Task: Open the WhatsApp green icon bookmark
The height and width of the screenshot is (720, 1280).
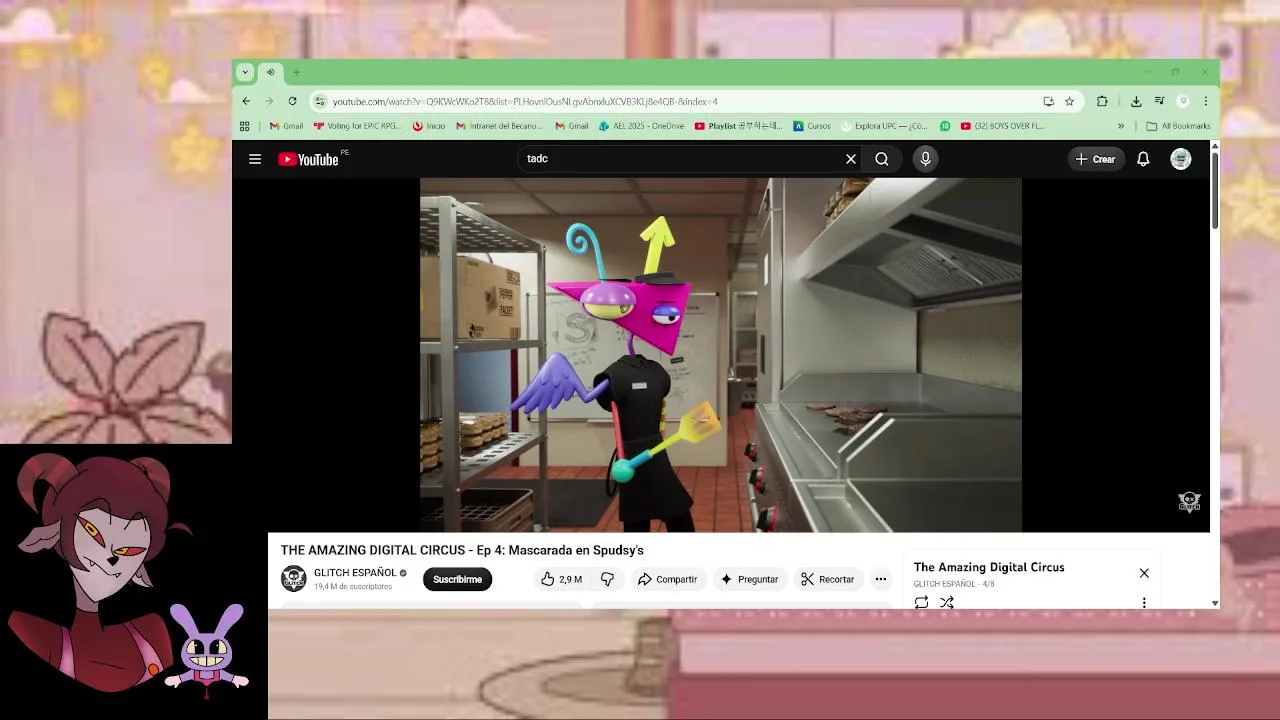Action: (945, 126)
